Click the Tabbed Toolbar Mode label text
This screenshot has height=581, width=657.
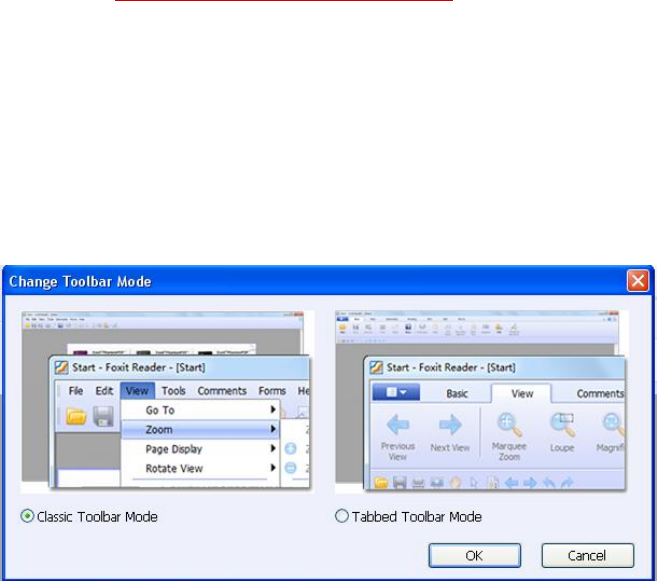click(416, 517)
